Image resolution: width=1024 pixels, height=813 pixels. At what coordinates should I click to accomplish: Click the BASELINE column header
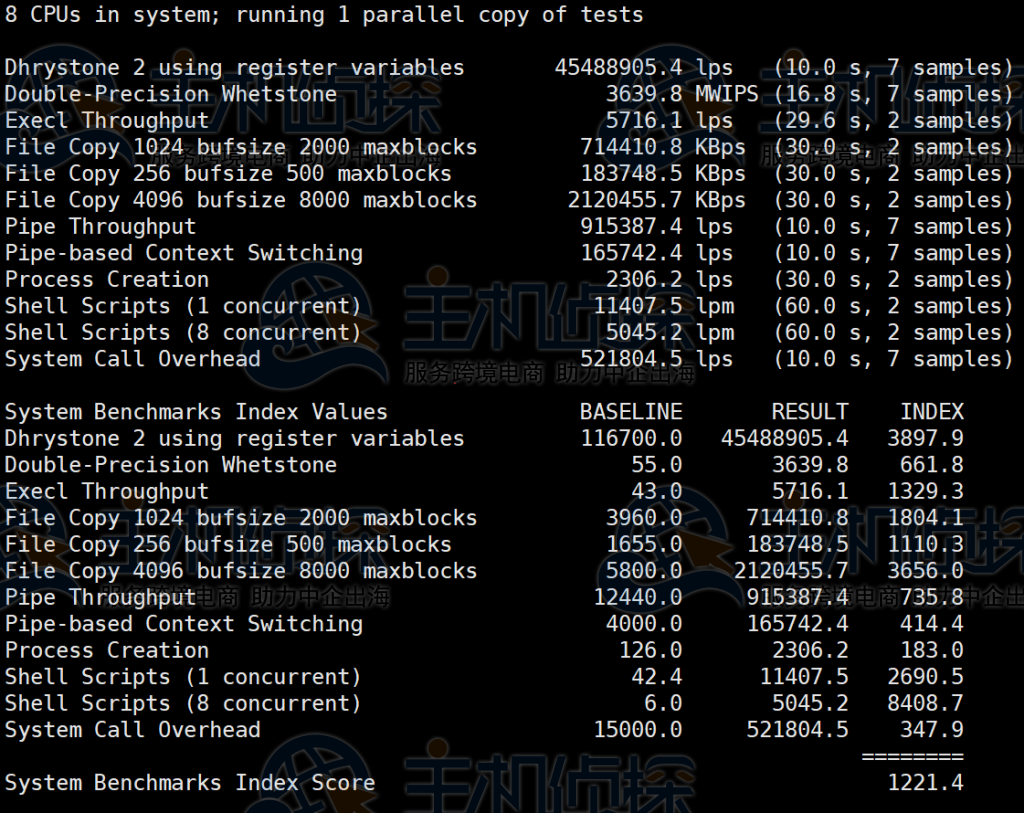click(631, 412)
